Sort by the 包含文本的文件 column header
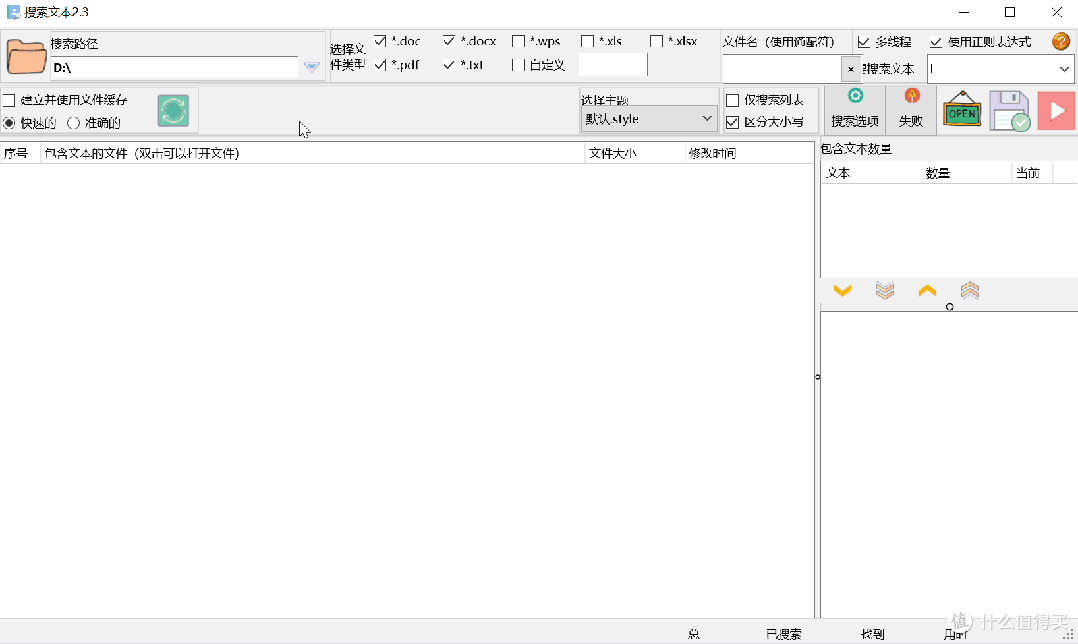The image size is (1078, 644). pos(313,153)
